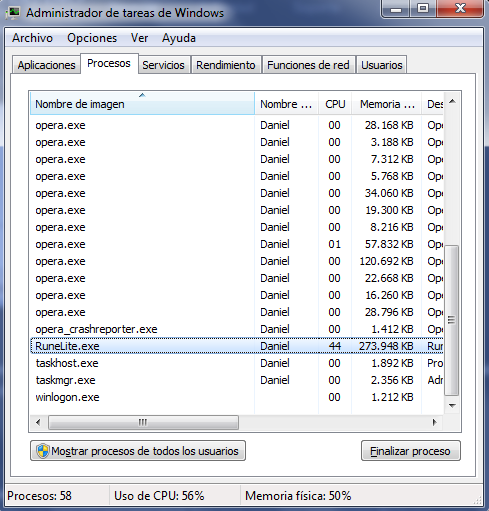
Task: Select the opera.exe row using 28.168 KB
Action: coord(237,125)
